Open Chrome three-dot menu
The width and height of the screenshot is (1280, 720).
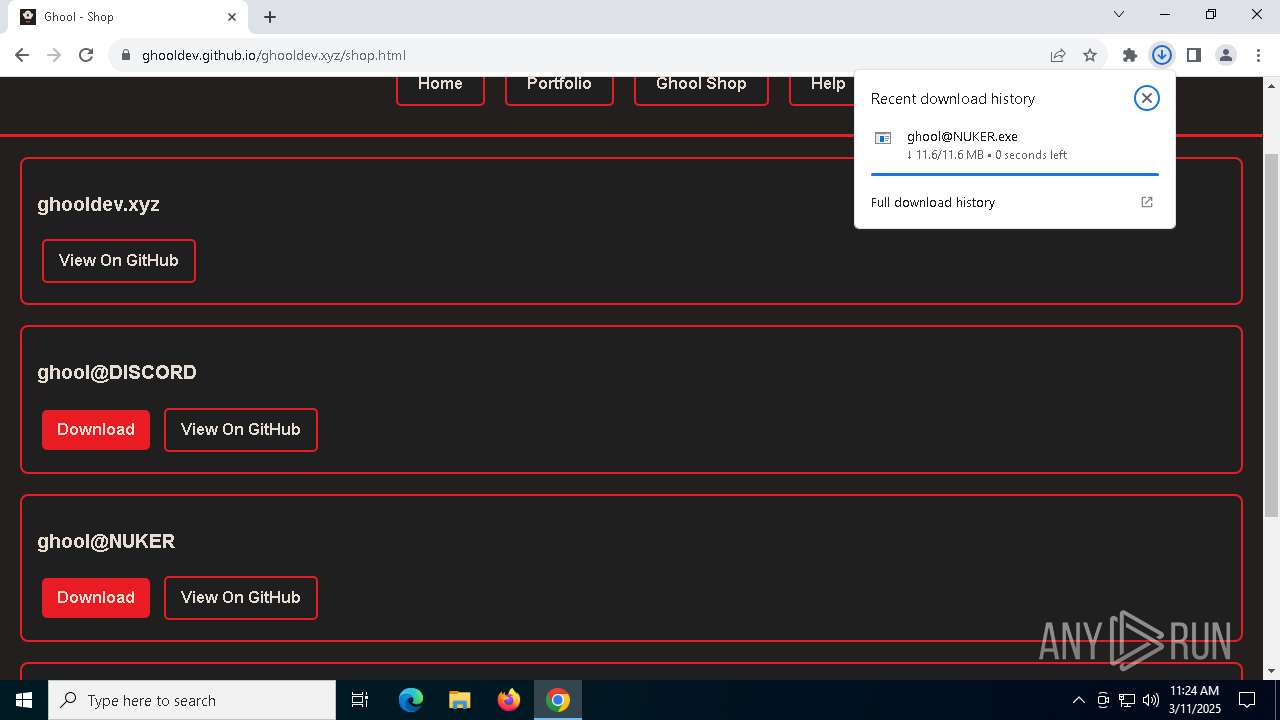point(1258,55)
